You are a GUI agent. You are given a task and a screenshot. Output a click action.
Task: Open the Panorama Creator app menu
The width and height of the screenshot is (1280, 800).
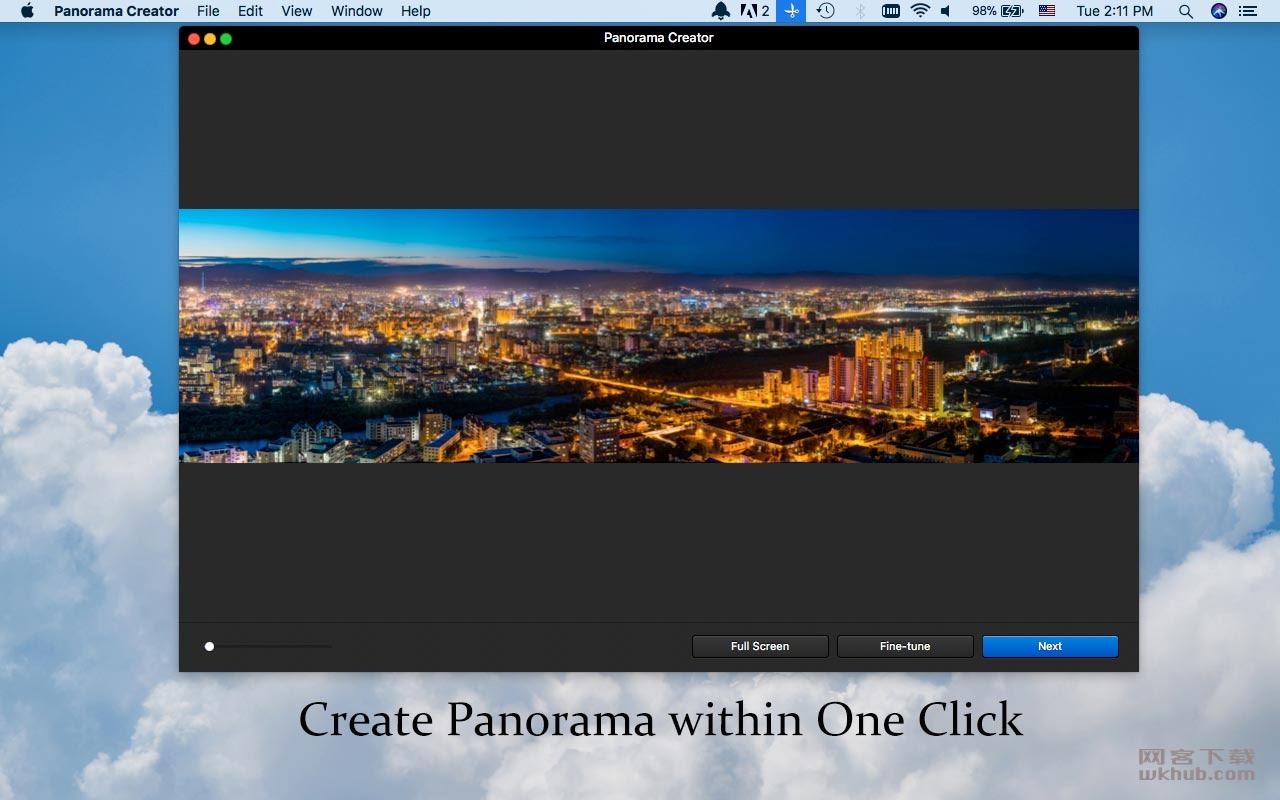(x=117, y=11)
